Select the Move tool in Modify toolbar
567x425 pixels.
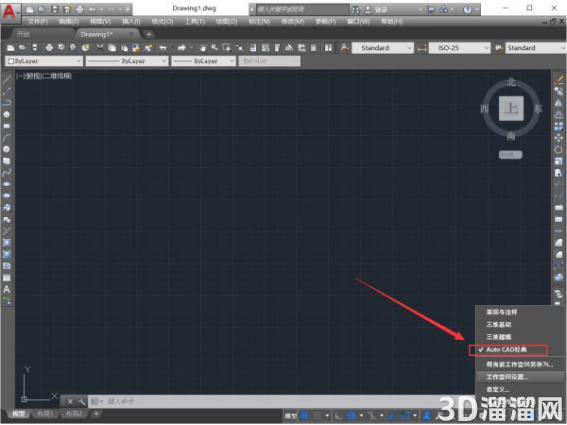pos(559,138)
